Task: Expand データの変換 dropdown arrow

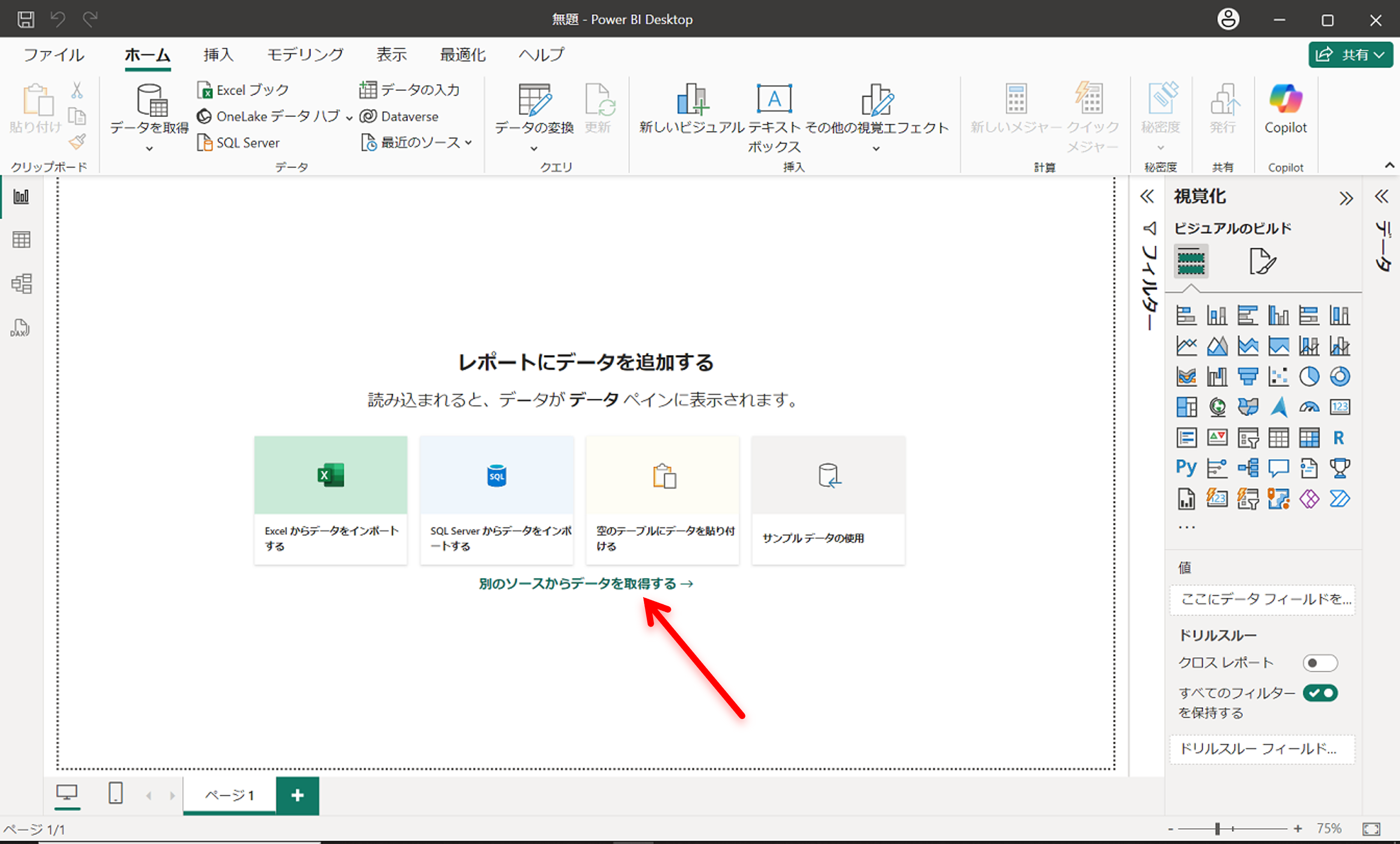Action: pyautogui.click(x=534, y=149)
